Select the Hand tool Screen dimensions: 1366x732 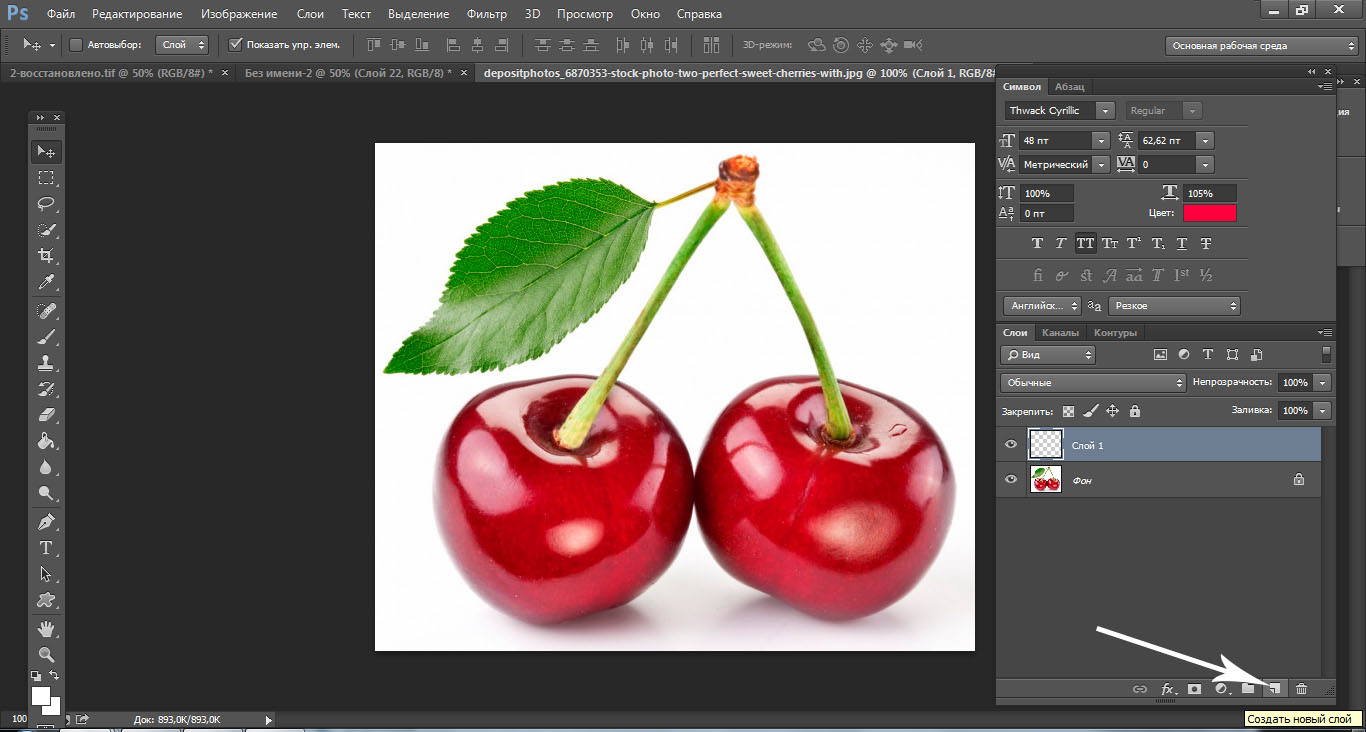click(x=46, y=629)
